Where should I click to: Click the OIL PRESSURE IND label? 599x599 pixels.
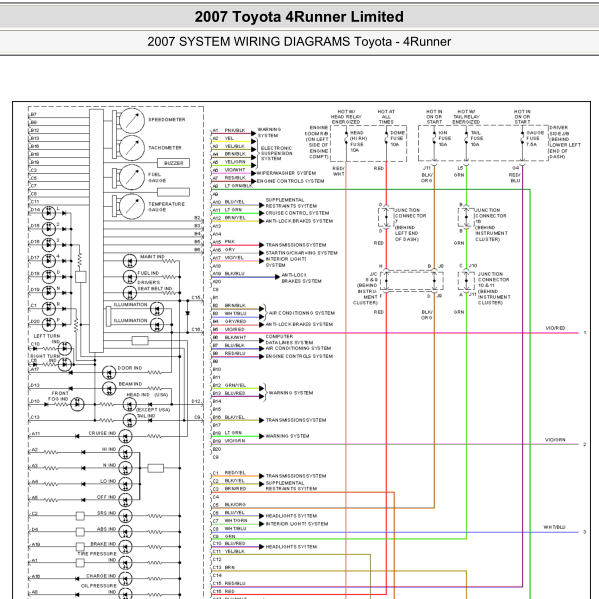click(x=99, y=589)
